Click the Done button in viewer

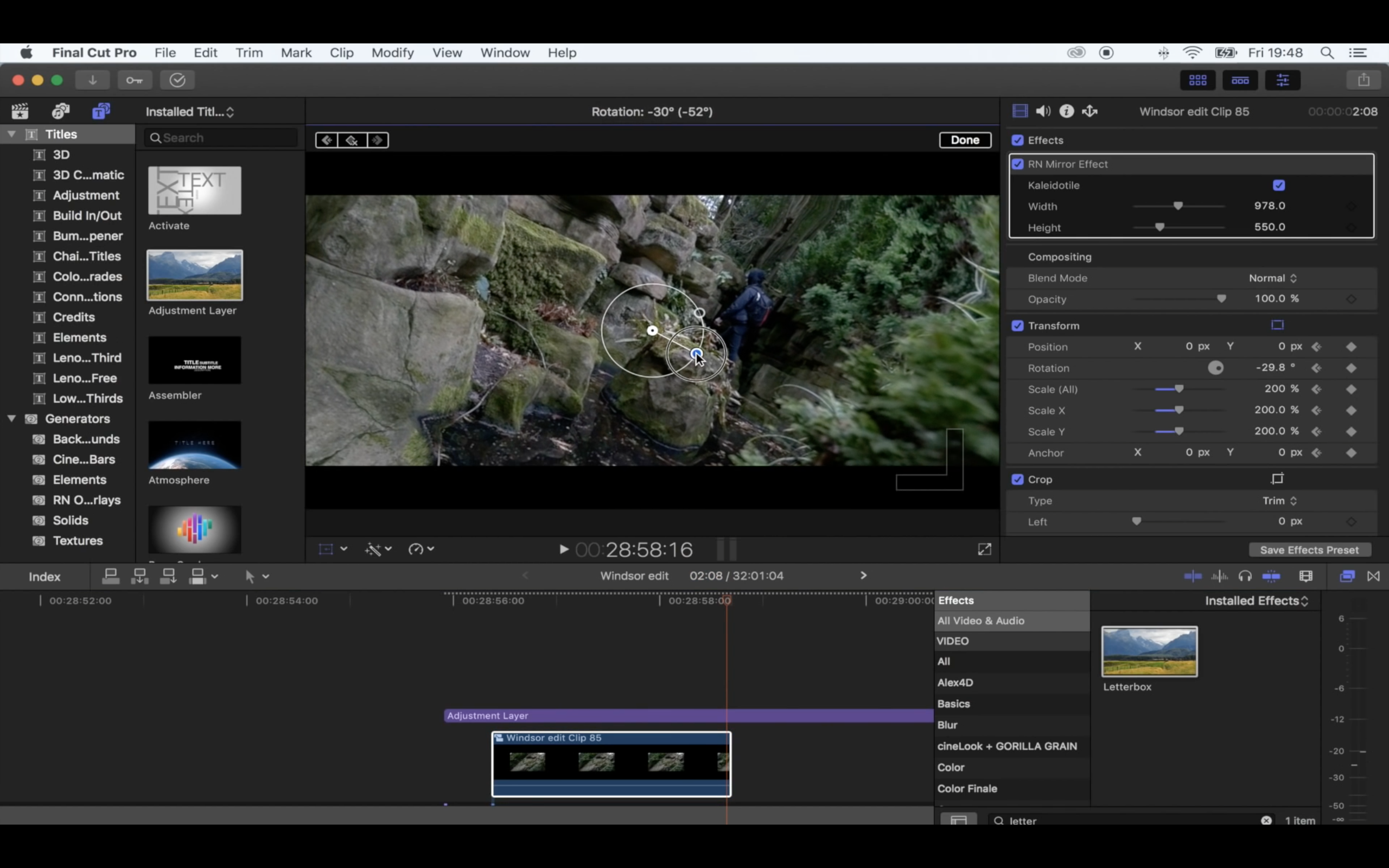tap(965, 140)
